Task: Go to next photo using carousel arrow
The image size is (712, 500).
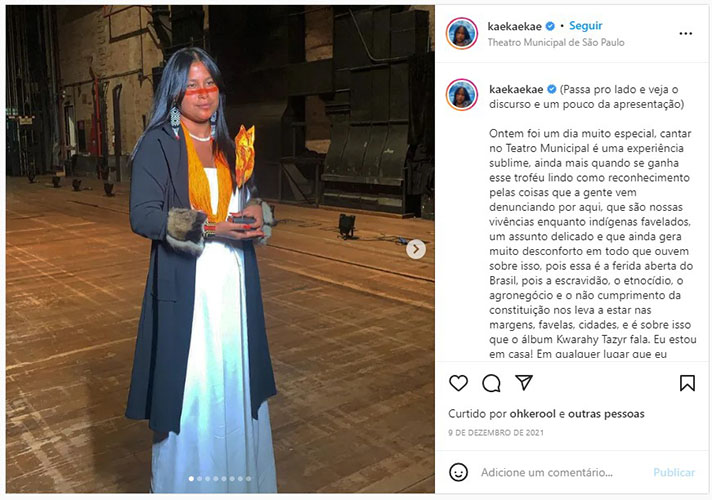Action: click(x=415, y=249)
